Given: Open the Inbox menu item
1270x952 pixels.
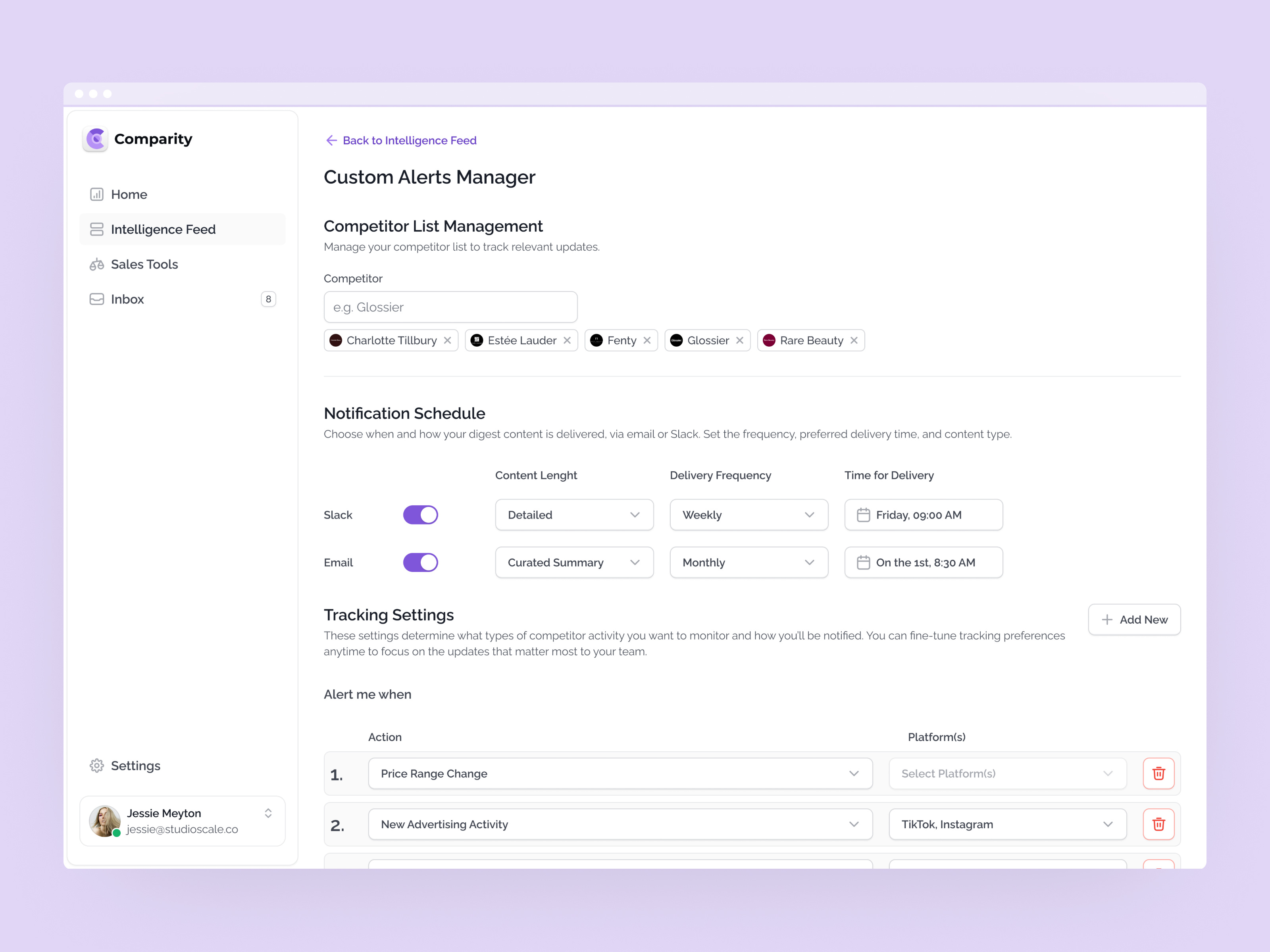Looking at the screenshot, I should pyautogui.click(x=127, y=299).
